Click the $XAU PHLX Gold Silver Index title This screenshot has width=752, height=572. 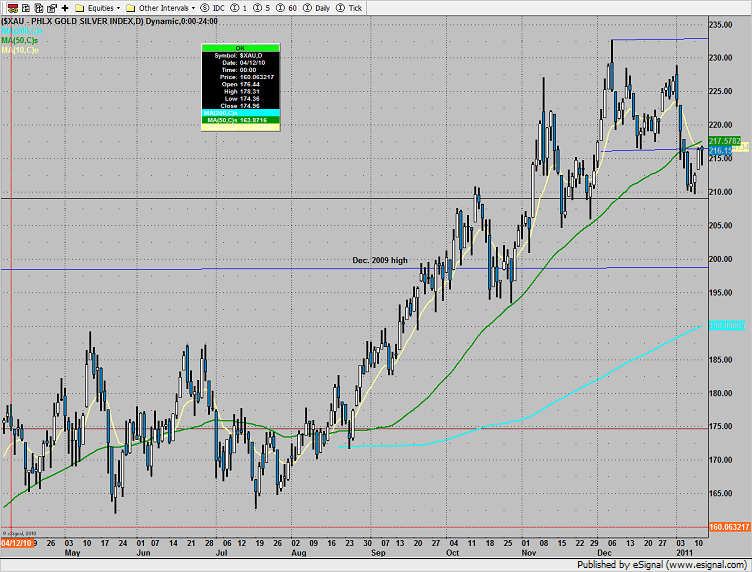pyautogui.click(x=109, y=21)
